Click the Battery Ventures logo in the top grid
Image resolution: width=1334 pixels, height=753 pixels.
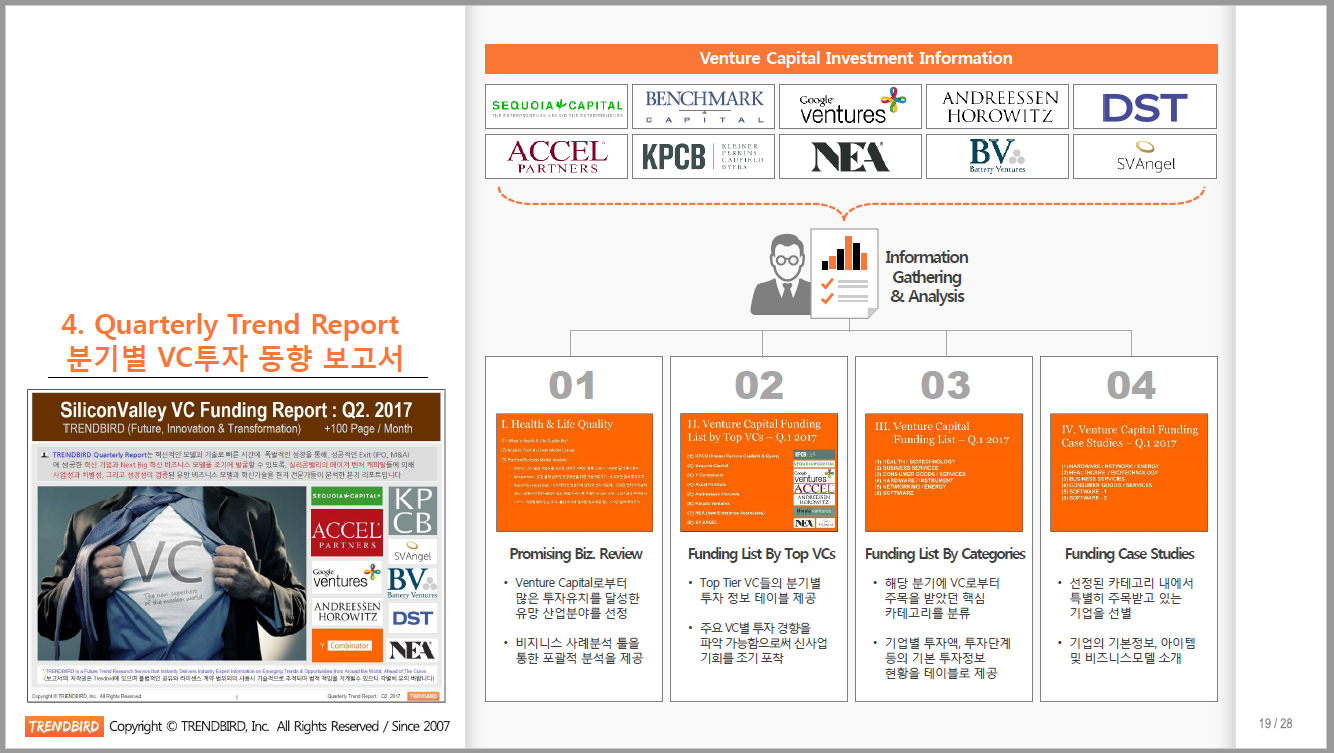(x=998, y=156)
